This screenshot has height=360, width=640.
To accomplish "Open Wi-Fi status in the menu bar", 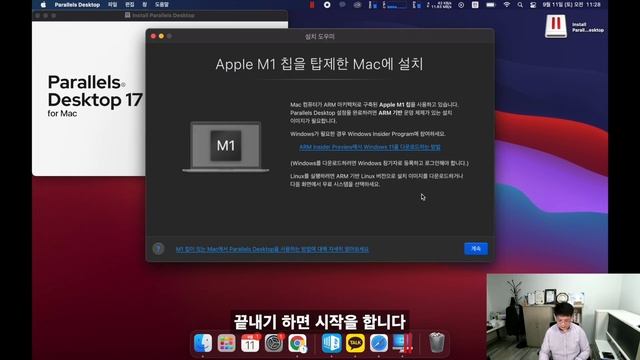I will (x=507, y=5).
